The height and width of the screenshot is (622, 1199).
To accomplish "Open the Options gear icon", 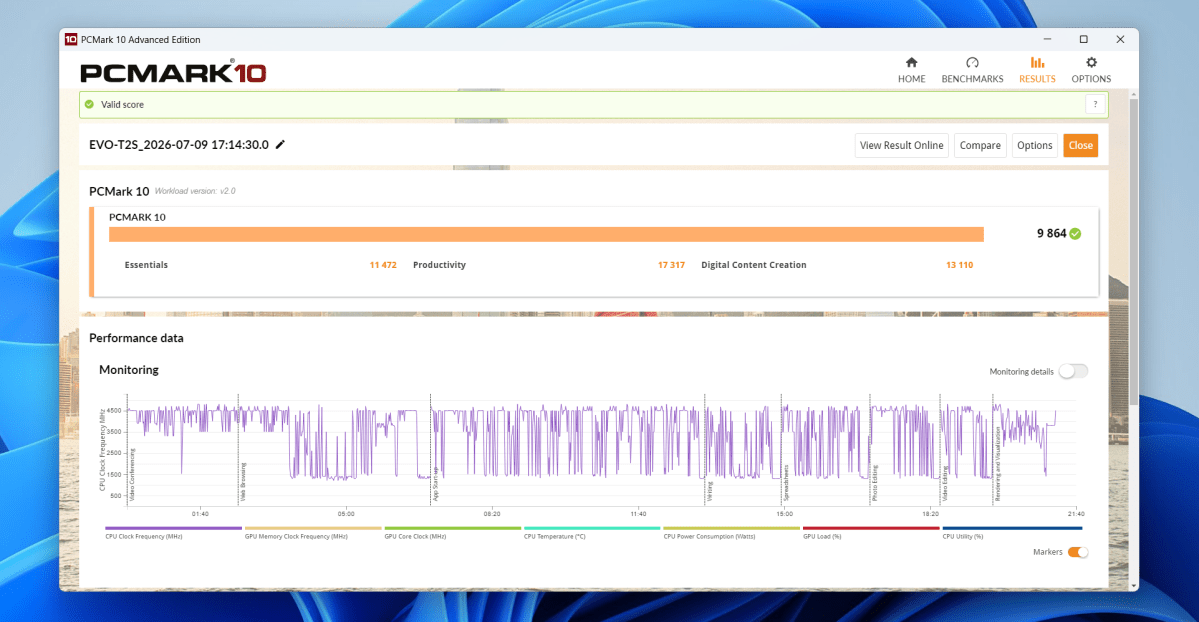I will pyautogui.click(x=1091, y=63).
